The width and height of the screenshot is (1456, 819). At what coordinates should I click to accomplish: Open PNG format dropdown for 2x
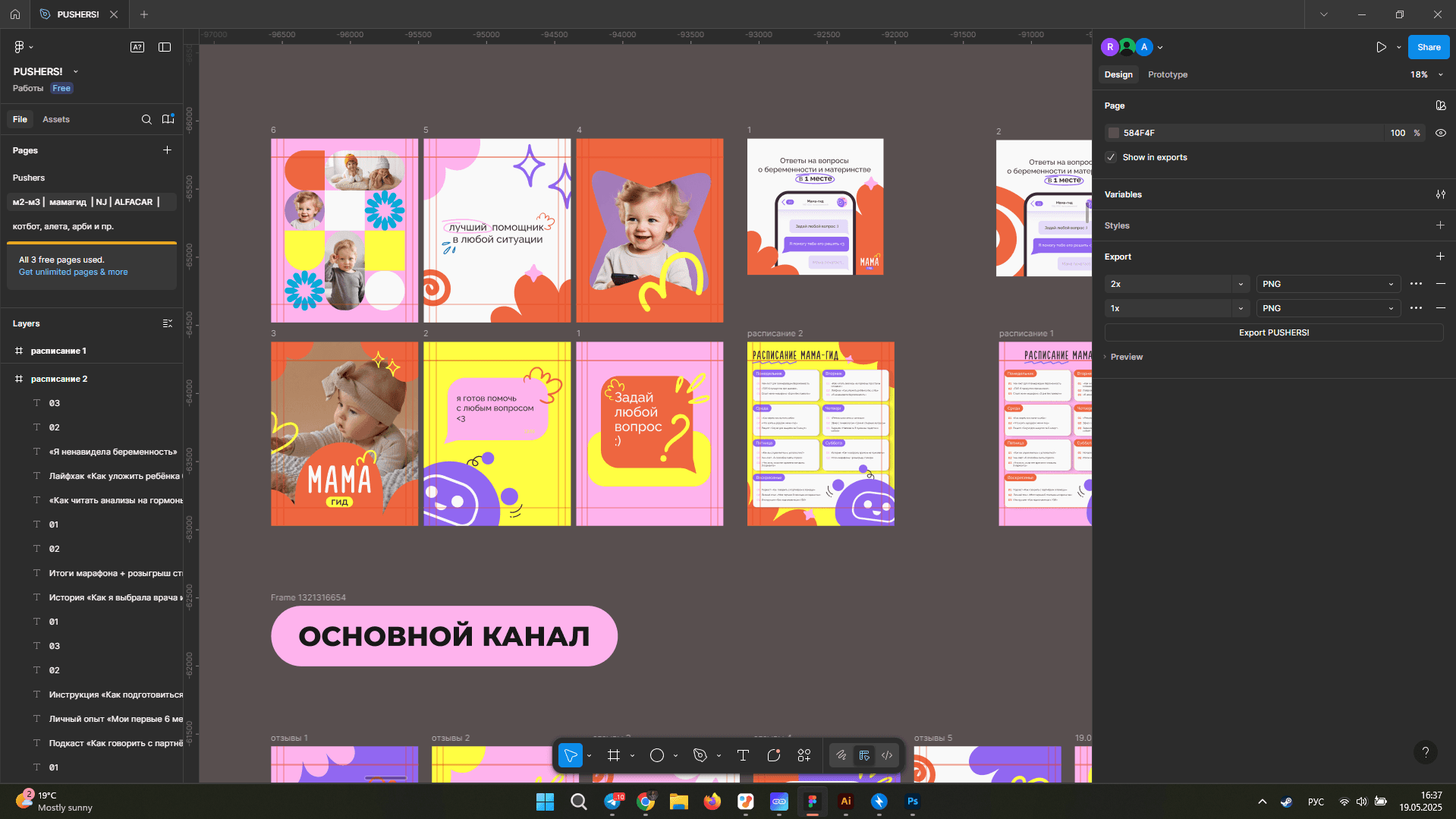point(1327,284)
